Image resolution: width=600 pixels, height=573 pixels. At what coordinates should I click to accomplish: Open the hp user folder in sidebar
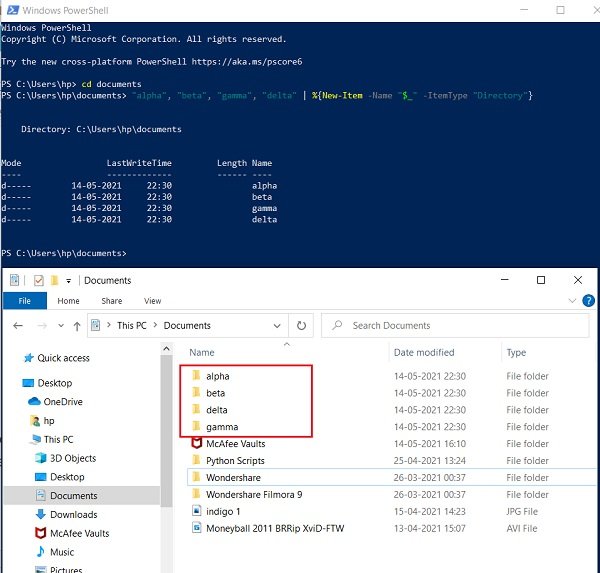[49, 421]
